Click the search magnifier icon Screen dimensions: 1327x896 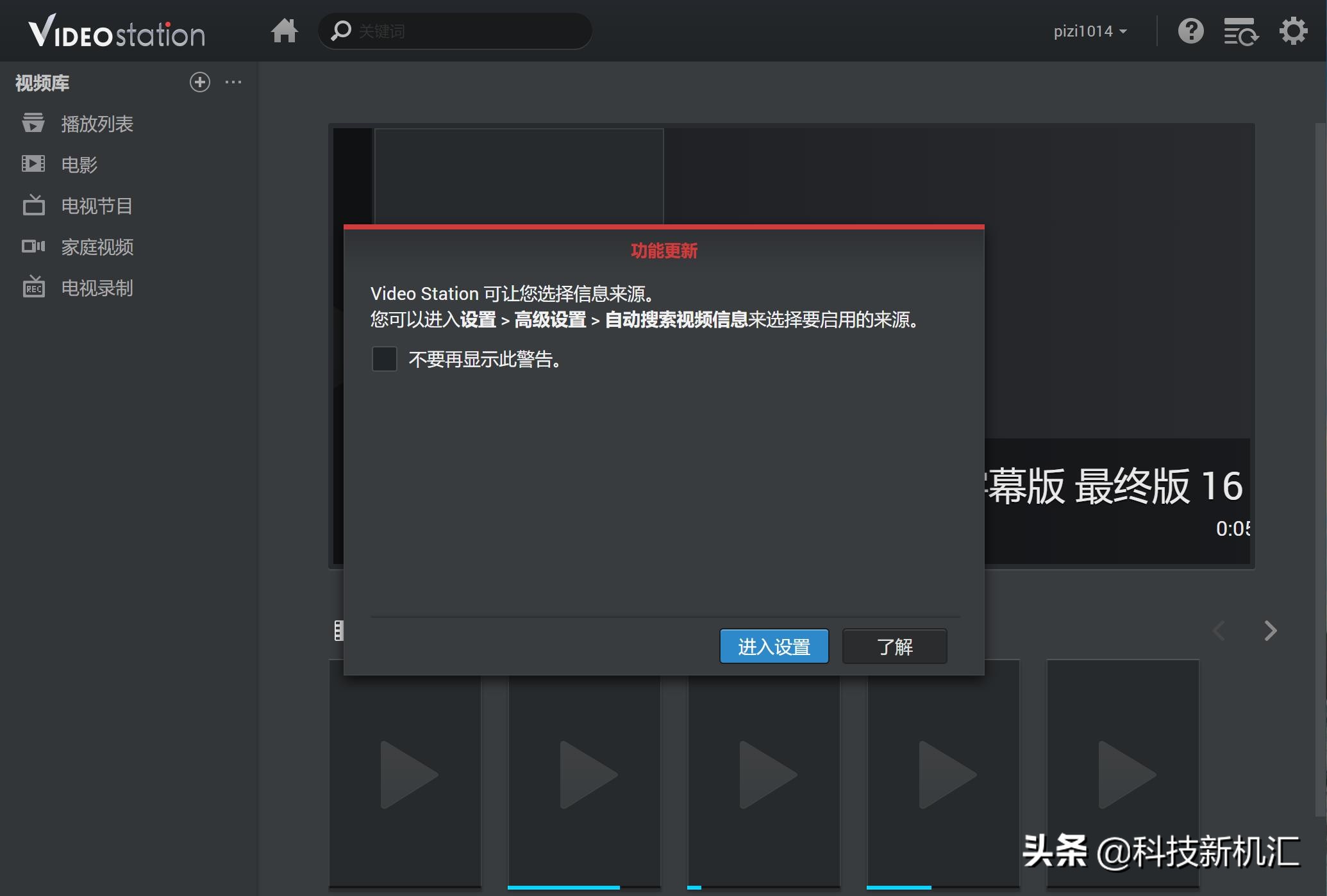[x=341, y=30]
